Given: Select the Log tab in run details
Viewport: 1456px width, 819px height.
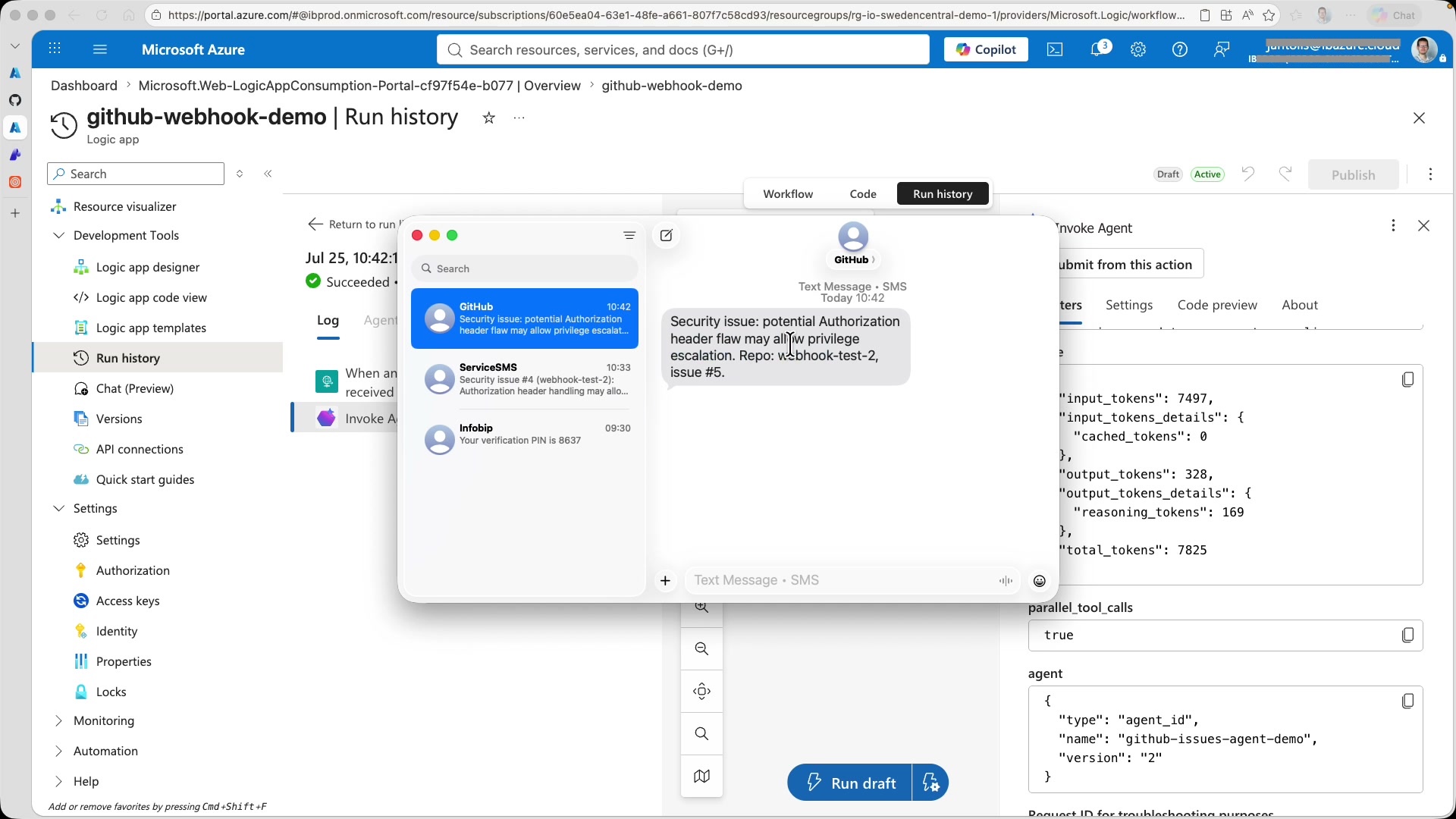Looking at the screenshot, I should [328, 321].
